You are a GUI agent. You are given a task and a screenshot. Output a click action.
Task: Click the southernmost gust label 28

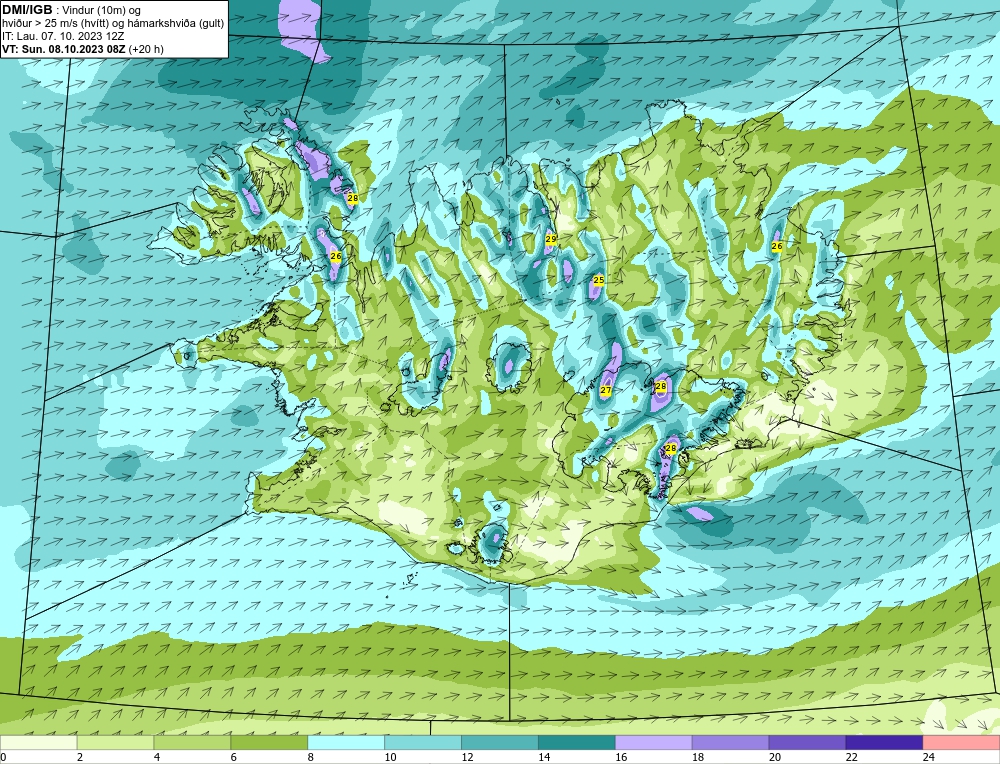coord(670,448)
